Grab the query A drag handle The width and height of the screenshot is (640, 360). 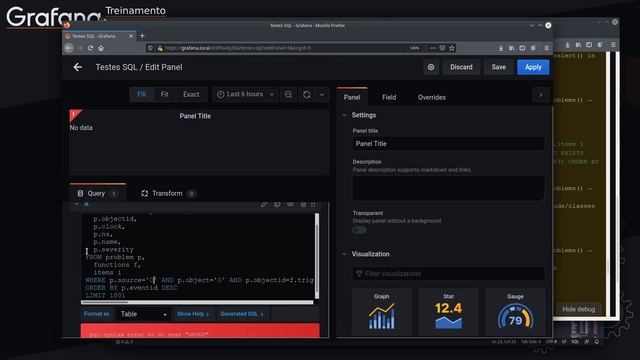(x=313, y=204)
